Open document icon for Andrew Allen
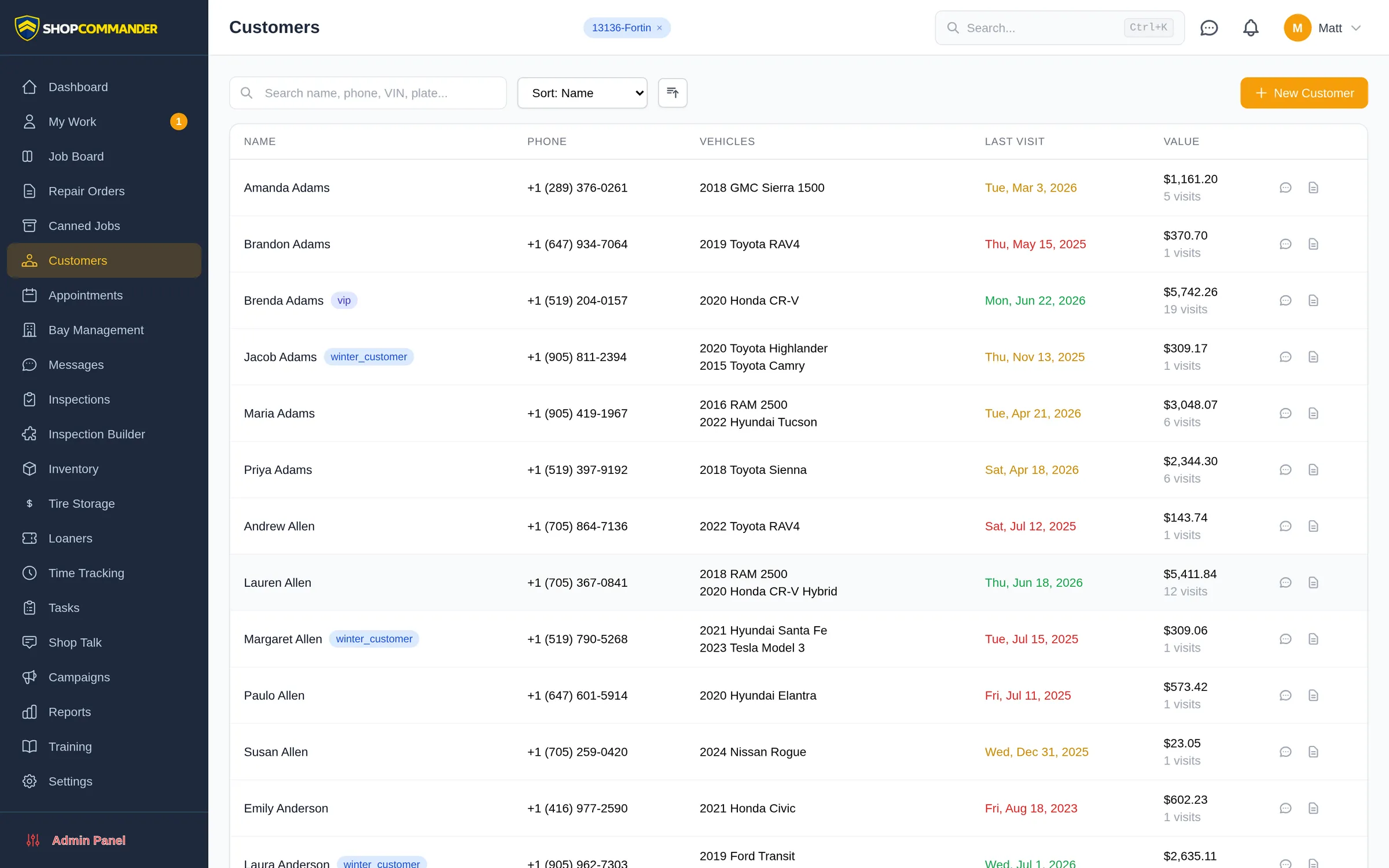This screenshot has width=1389, height=868. click(x=1313, y=526)
